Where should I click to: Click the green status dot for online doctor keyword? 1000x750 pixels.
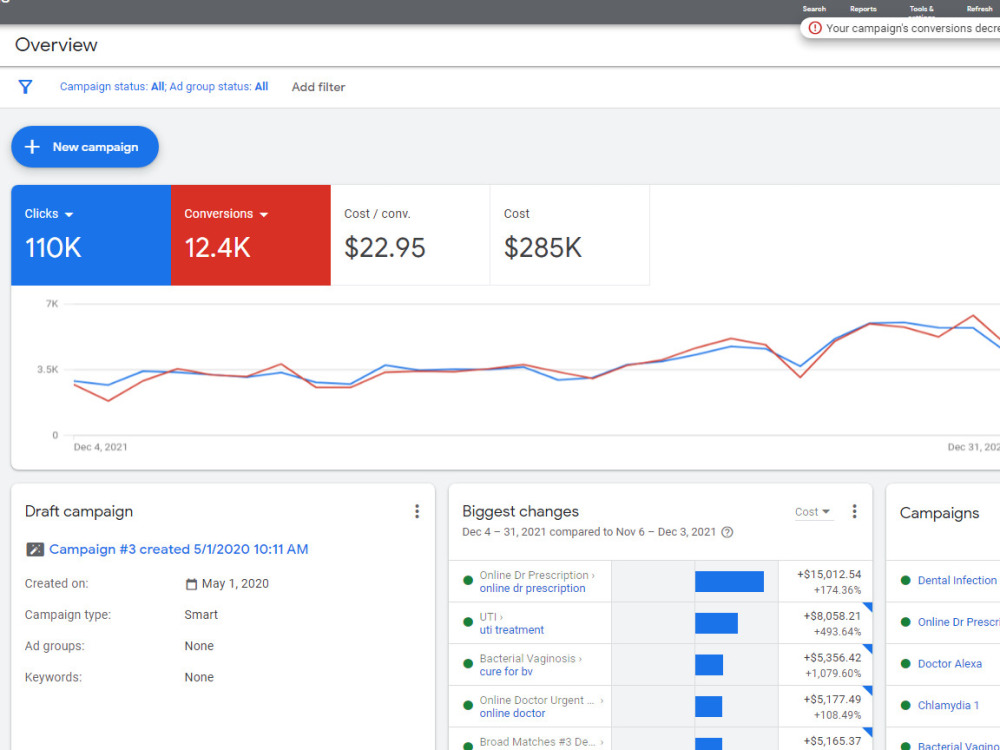tap(467, 707)
